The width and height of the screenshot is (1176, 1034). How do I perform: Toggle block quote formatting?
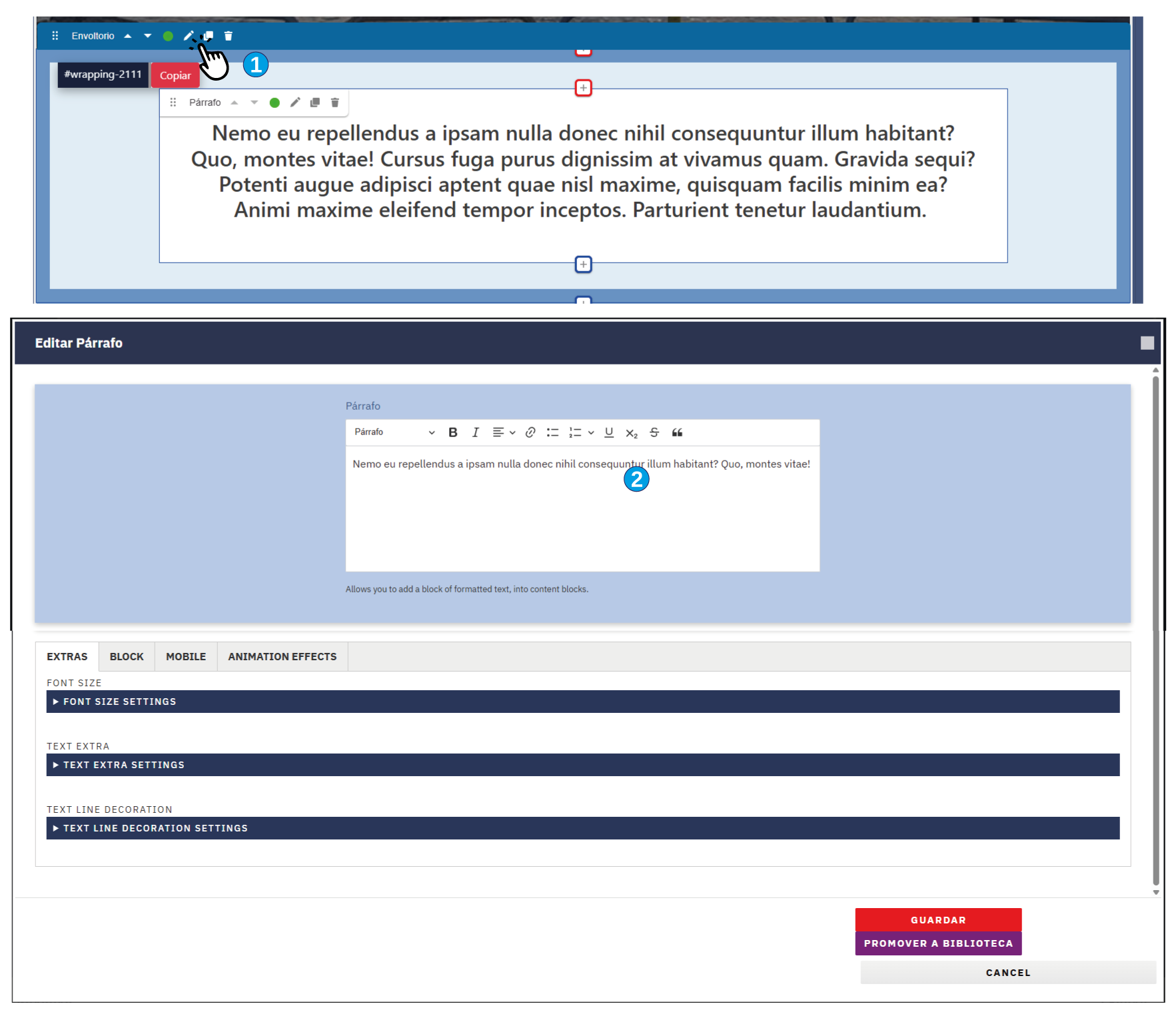(677, 432)
